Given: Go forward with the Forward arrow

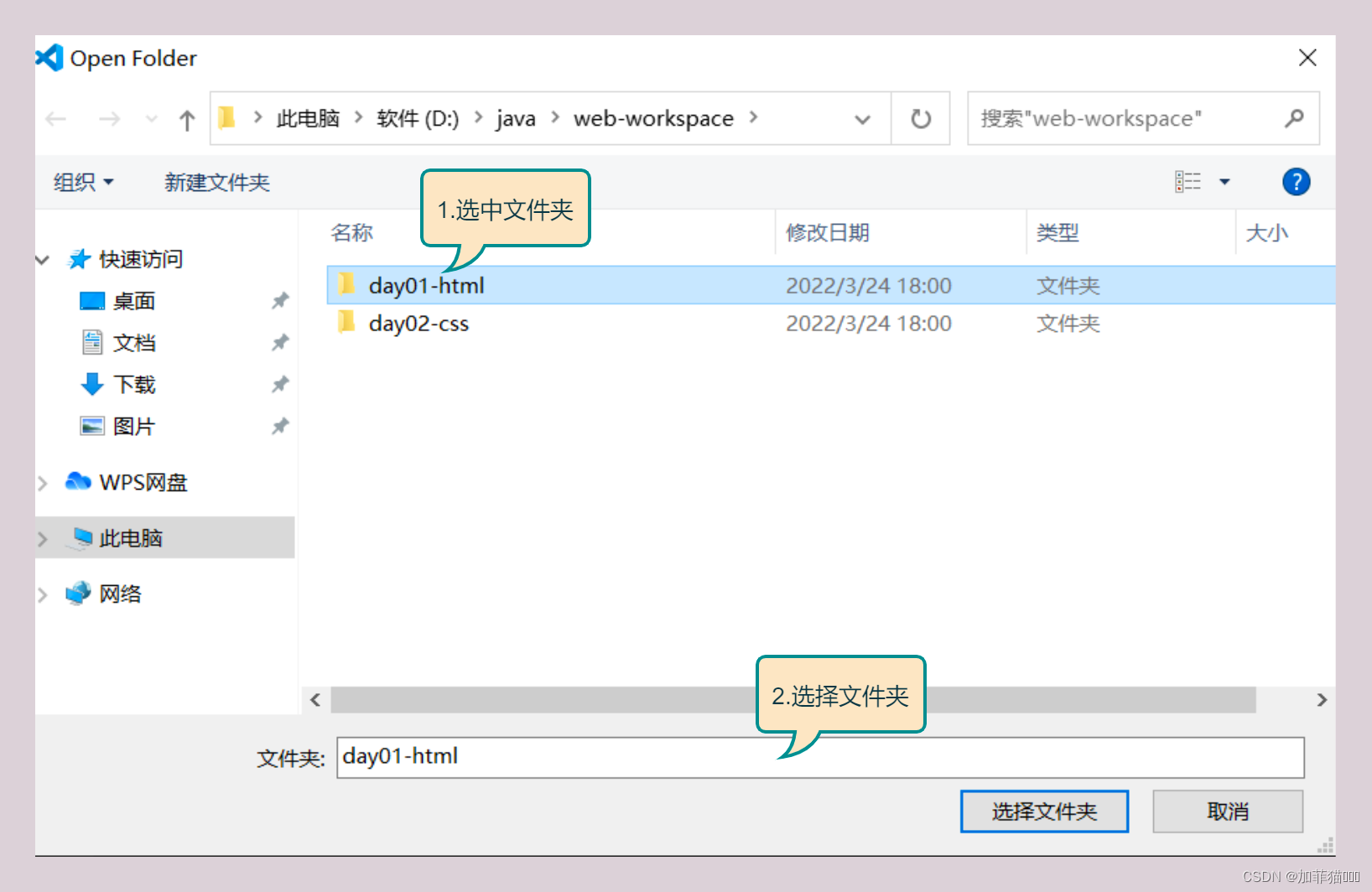Looking at the screenshot, I should [109, 119].
